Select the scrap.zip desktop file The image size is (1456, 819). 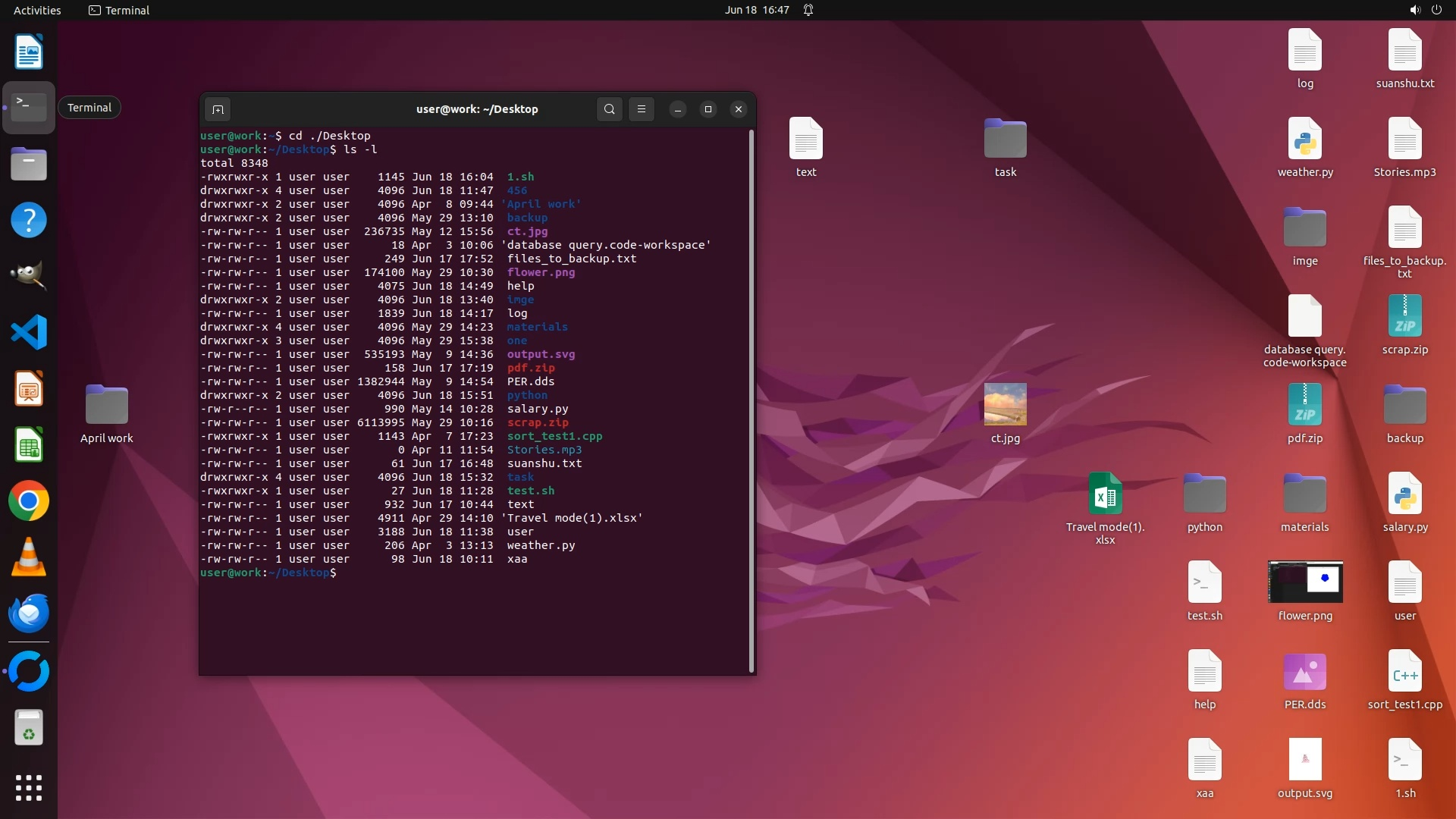pos(1404,317)
